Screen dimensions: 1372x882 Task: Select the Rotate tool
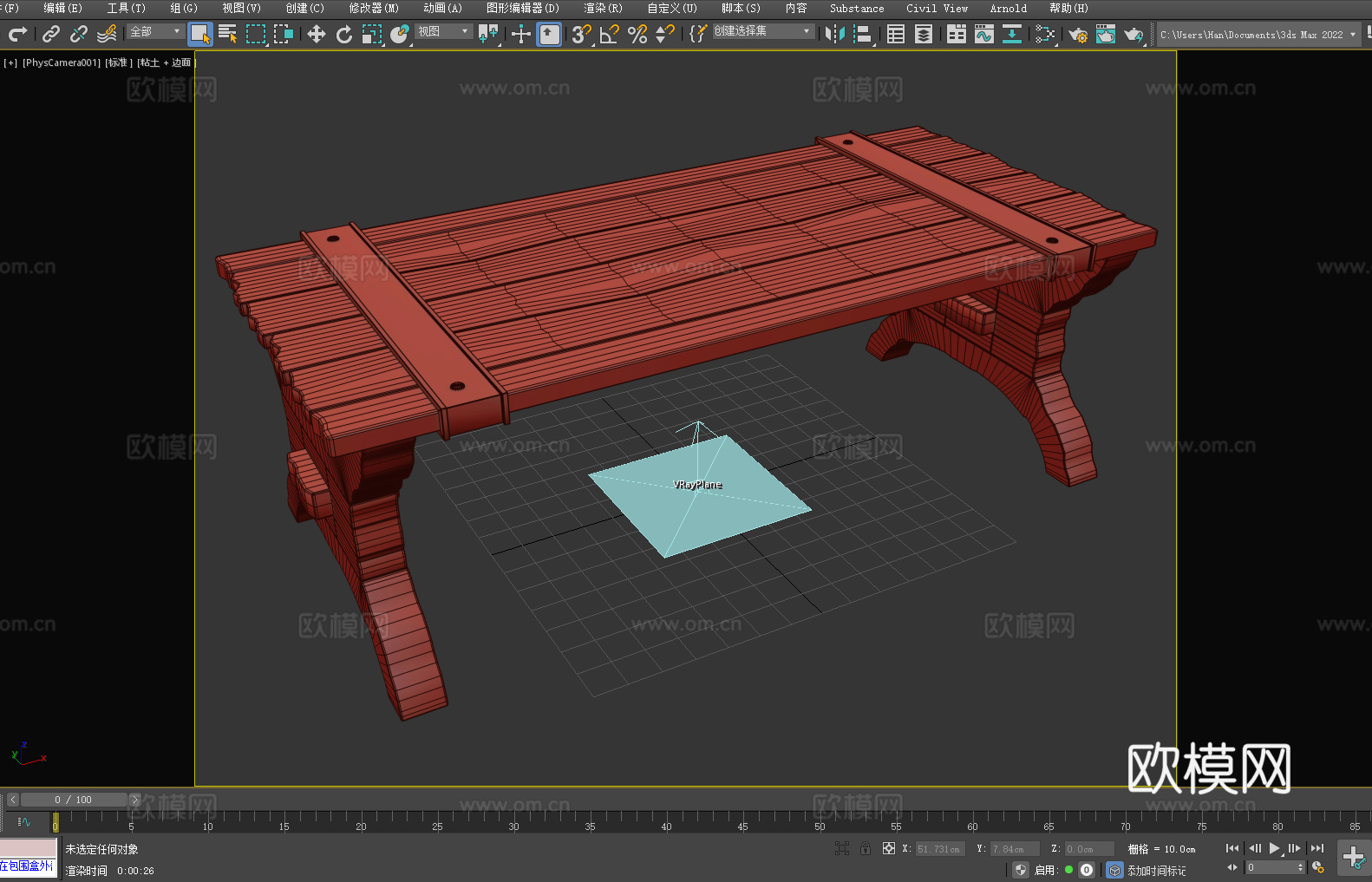344,34
